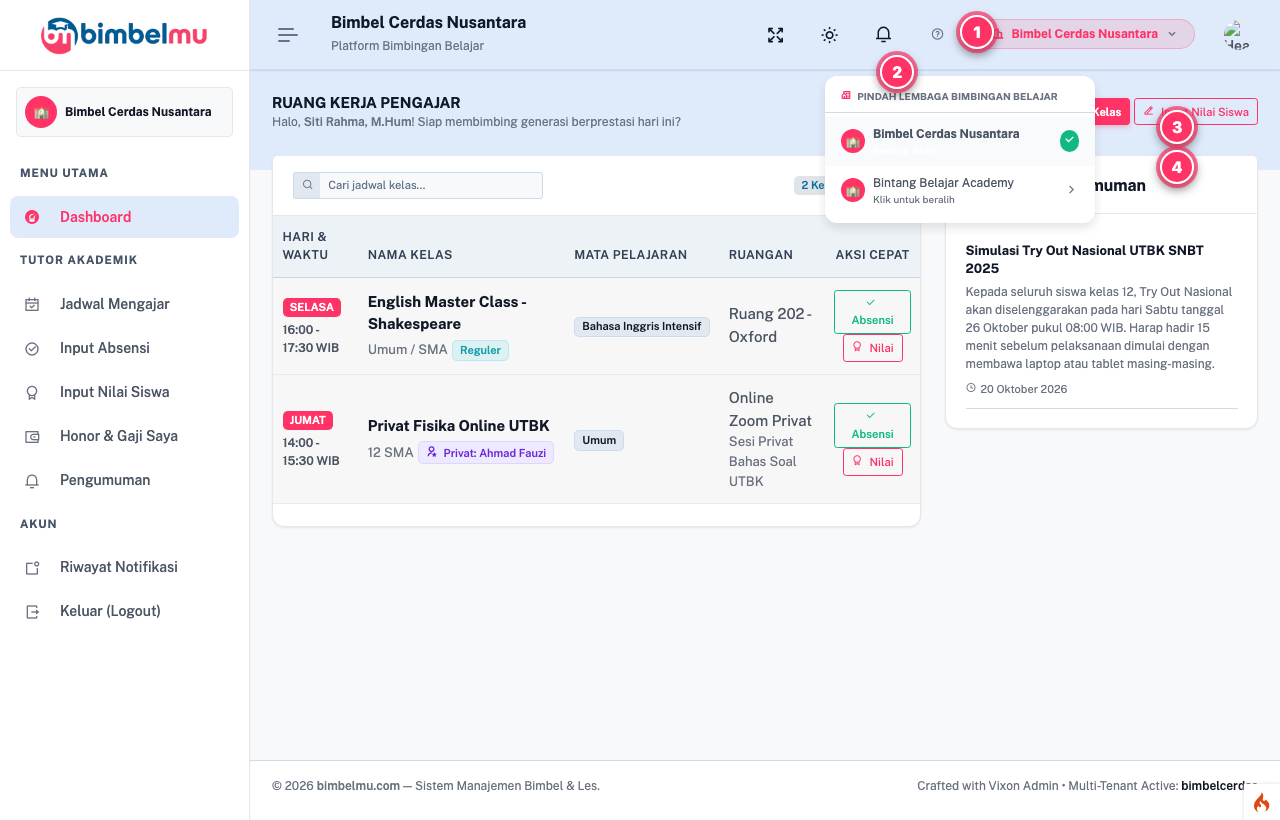Go to Jadwal Mengajar in the sidebar
This screenshot has width=1280, height=820.
point(124,304)
